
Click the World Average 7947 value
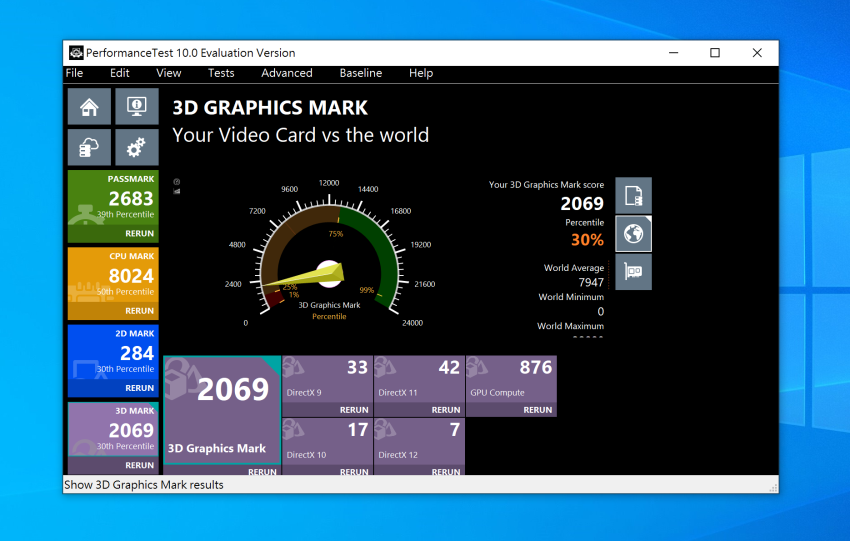click(591, 282)
